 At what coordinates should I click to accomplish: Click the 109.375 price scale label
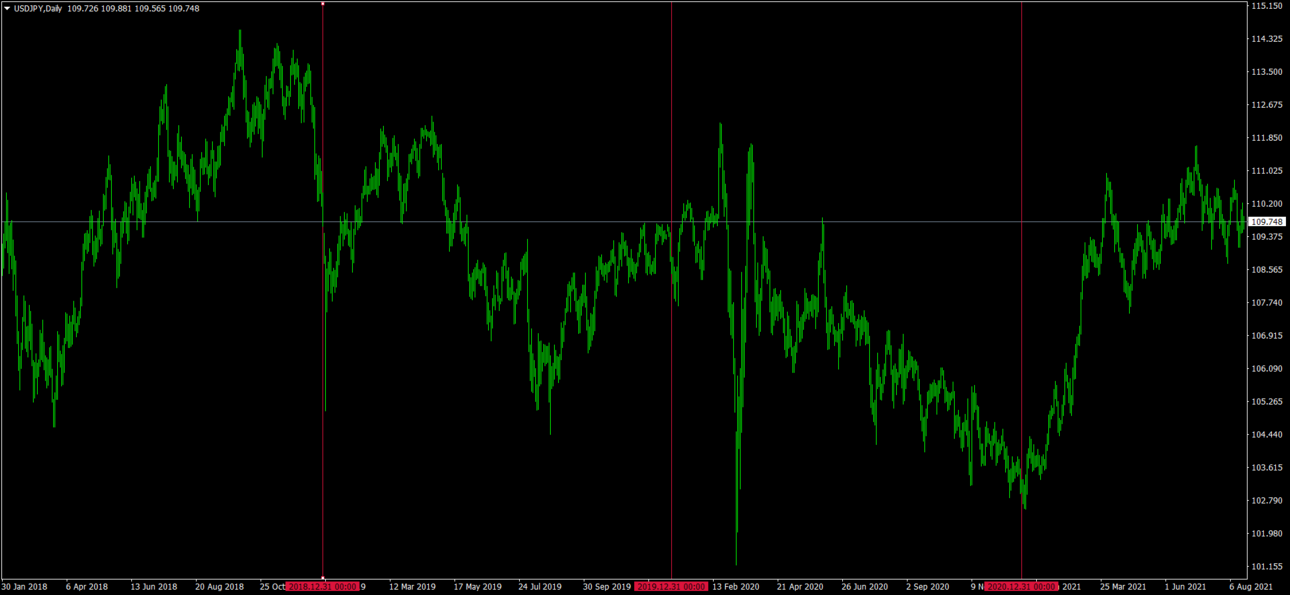pyautogui.click(x=1266, y=237)
